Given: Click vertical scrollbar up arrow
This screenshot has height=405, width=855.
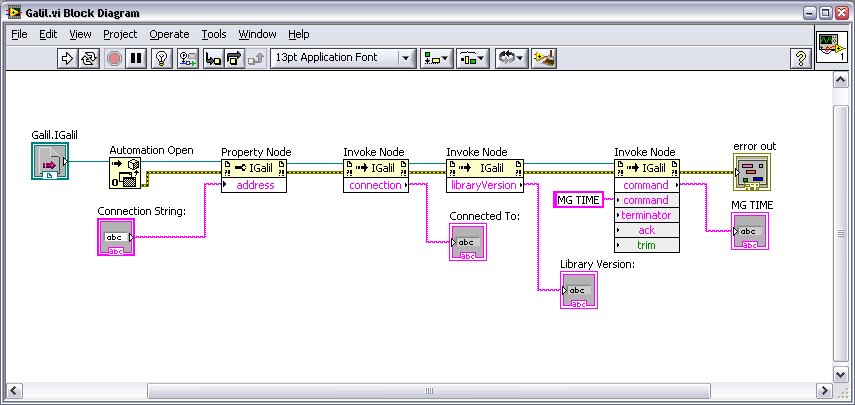Looking at the screenshot, I should point(840,81).
